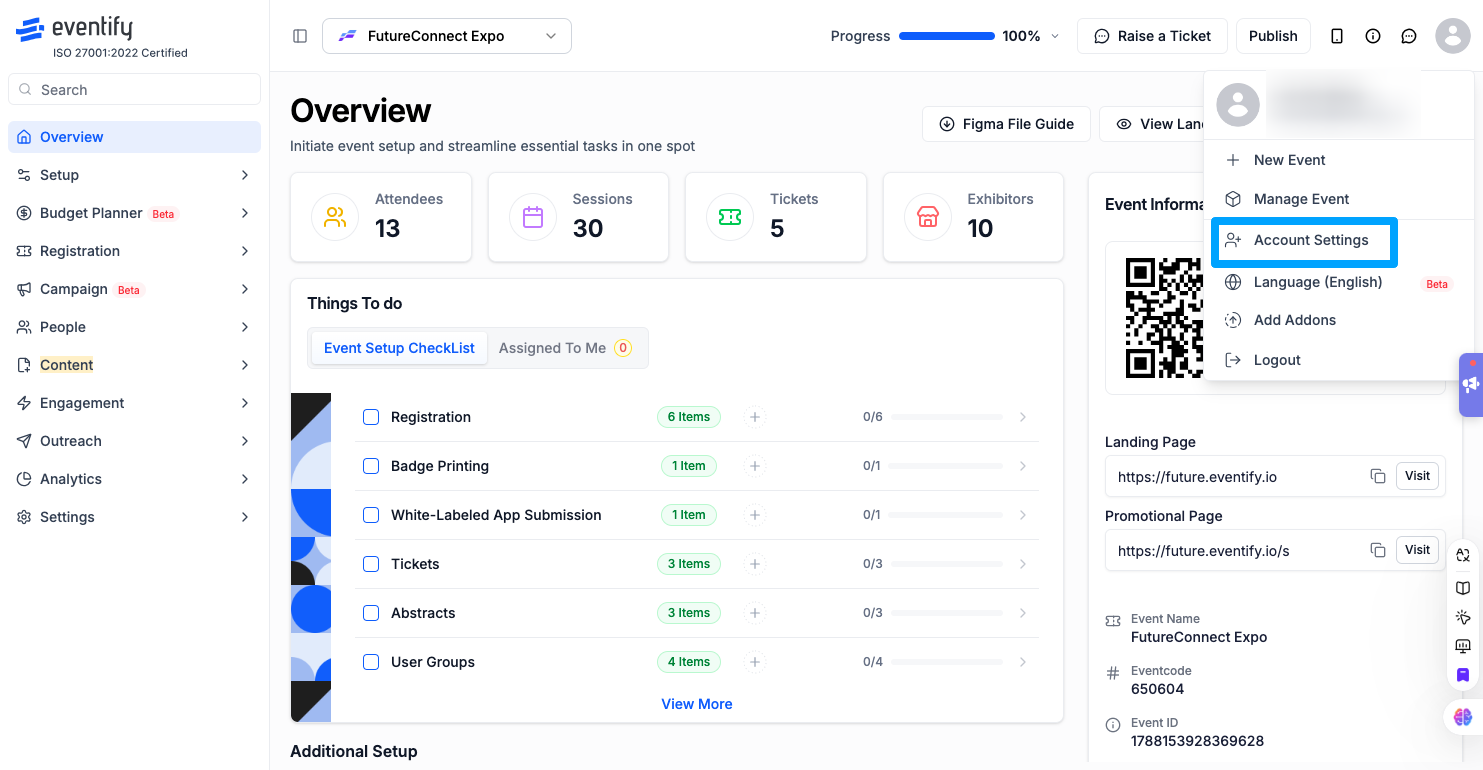The width and height of the screenshot is (1483, 770).
Task: Check the Abstracts checkbox
Action: (371, 613)
